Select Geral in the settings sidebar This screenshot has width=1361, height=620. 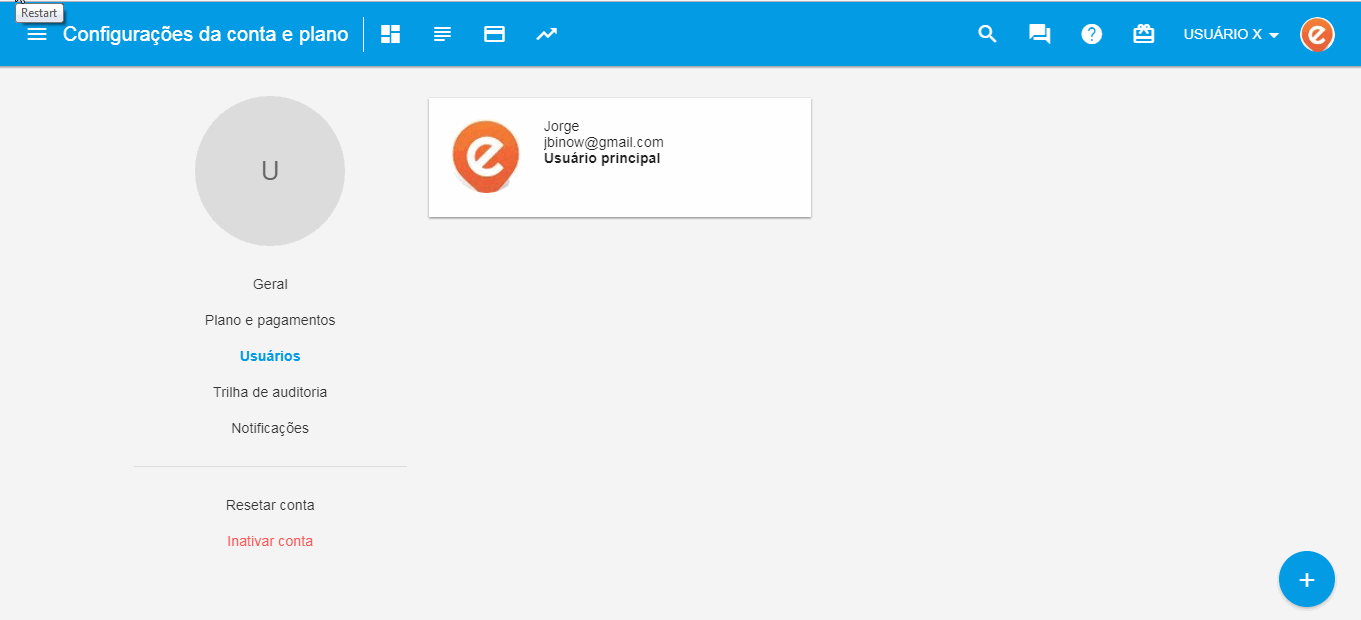[x=270, y=284]
